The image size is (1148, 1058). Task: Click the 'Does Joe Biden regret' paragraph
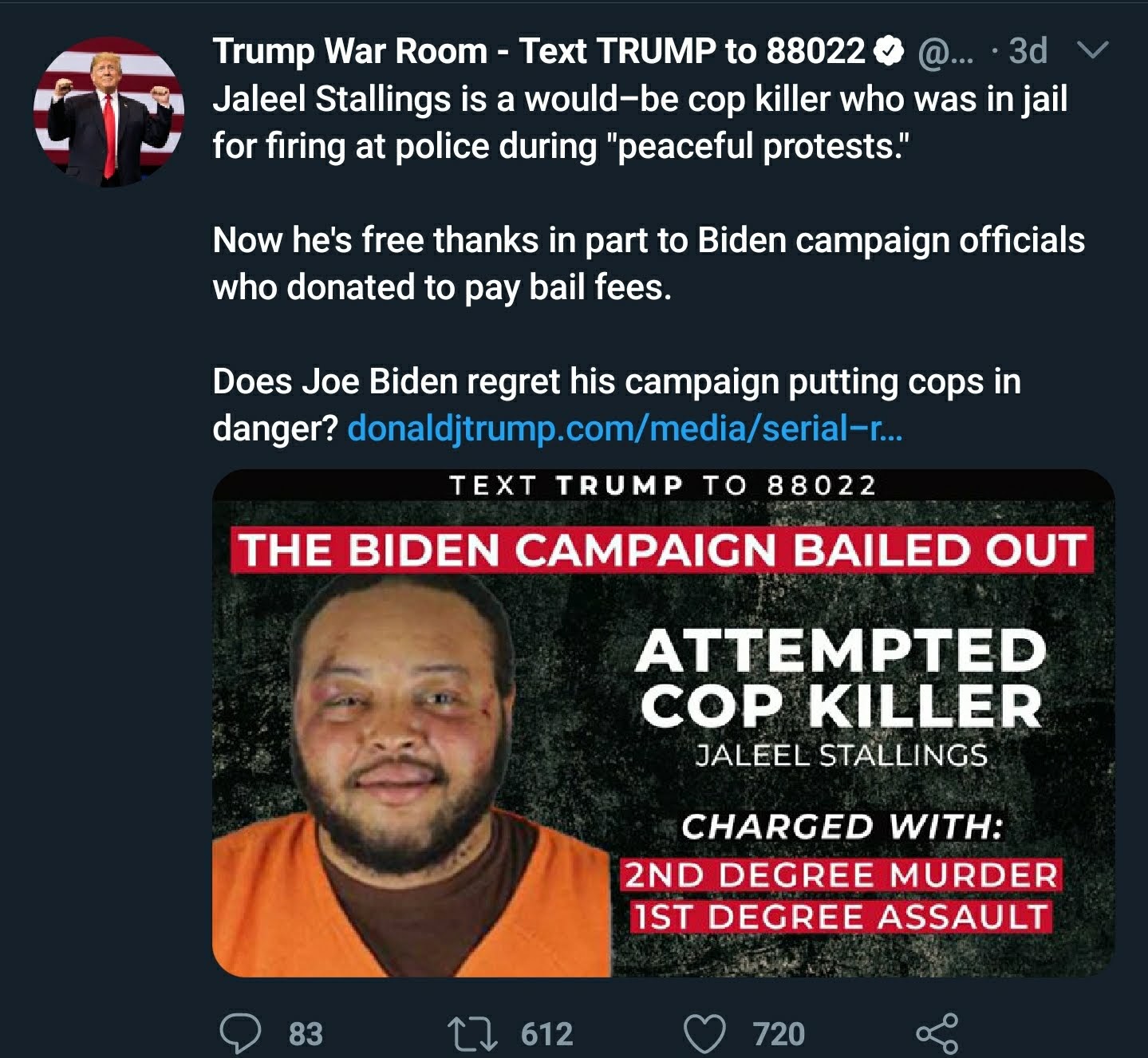(x=617, y=405)
